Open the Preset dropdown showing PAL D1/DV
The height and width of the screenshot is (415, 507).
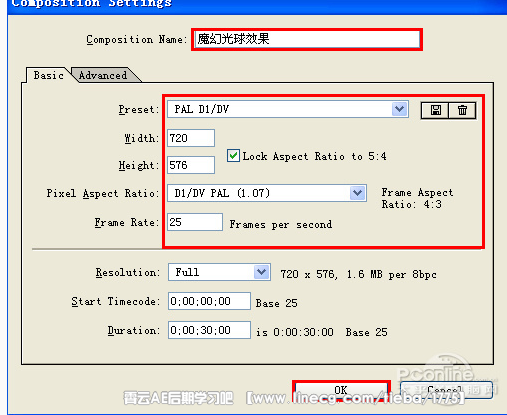(288, 109)
